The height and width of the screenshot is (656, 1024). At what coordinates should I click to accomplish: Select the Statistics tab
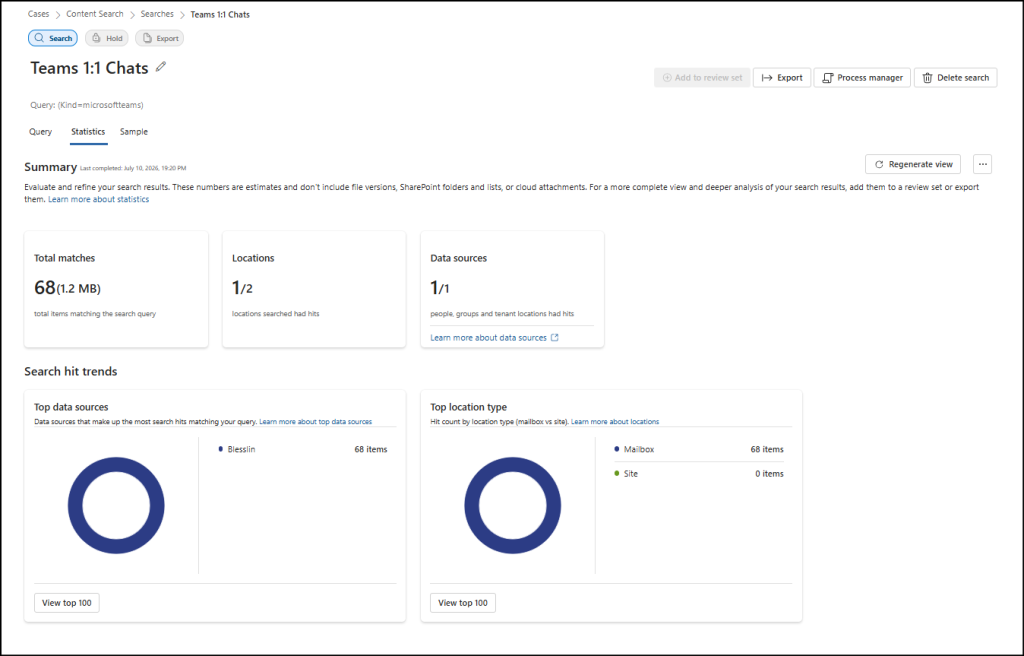pos(88,132)
